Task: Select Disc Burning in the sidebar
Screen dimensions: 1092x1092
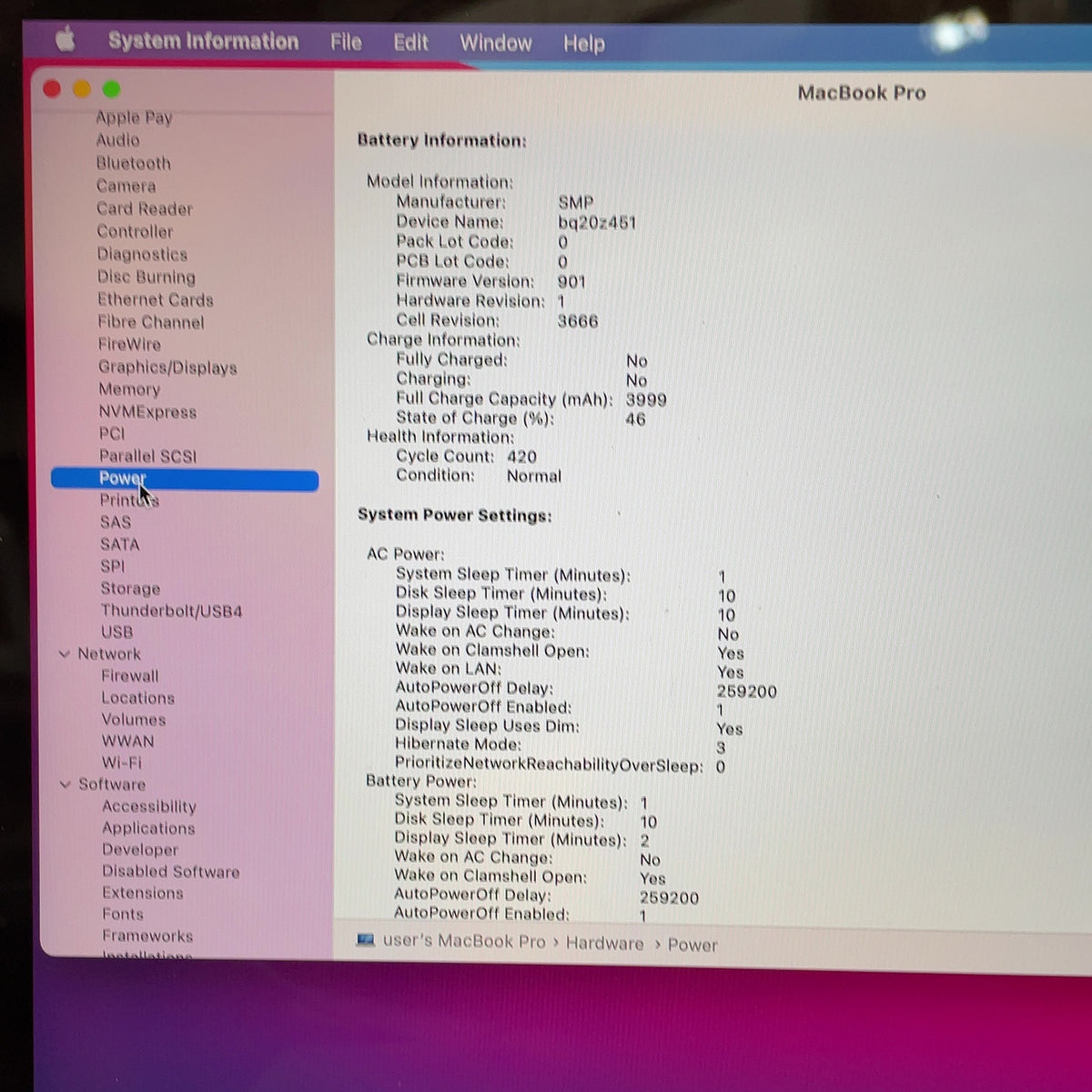Action: (147, 277)
